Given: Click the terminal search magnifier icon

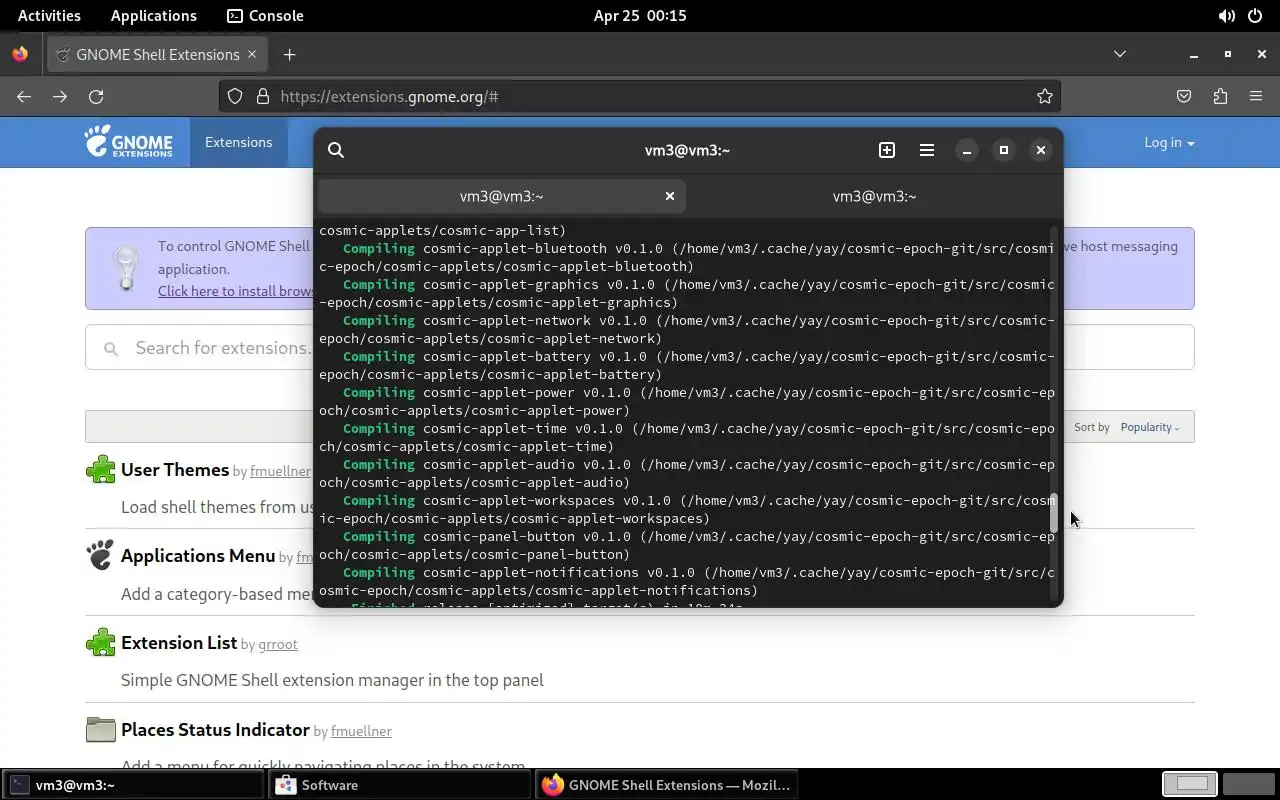Looking at the screenshot, I should tap(336, 150).
